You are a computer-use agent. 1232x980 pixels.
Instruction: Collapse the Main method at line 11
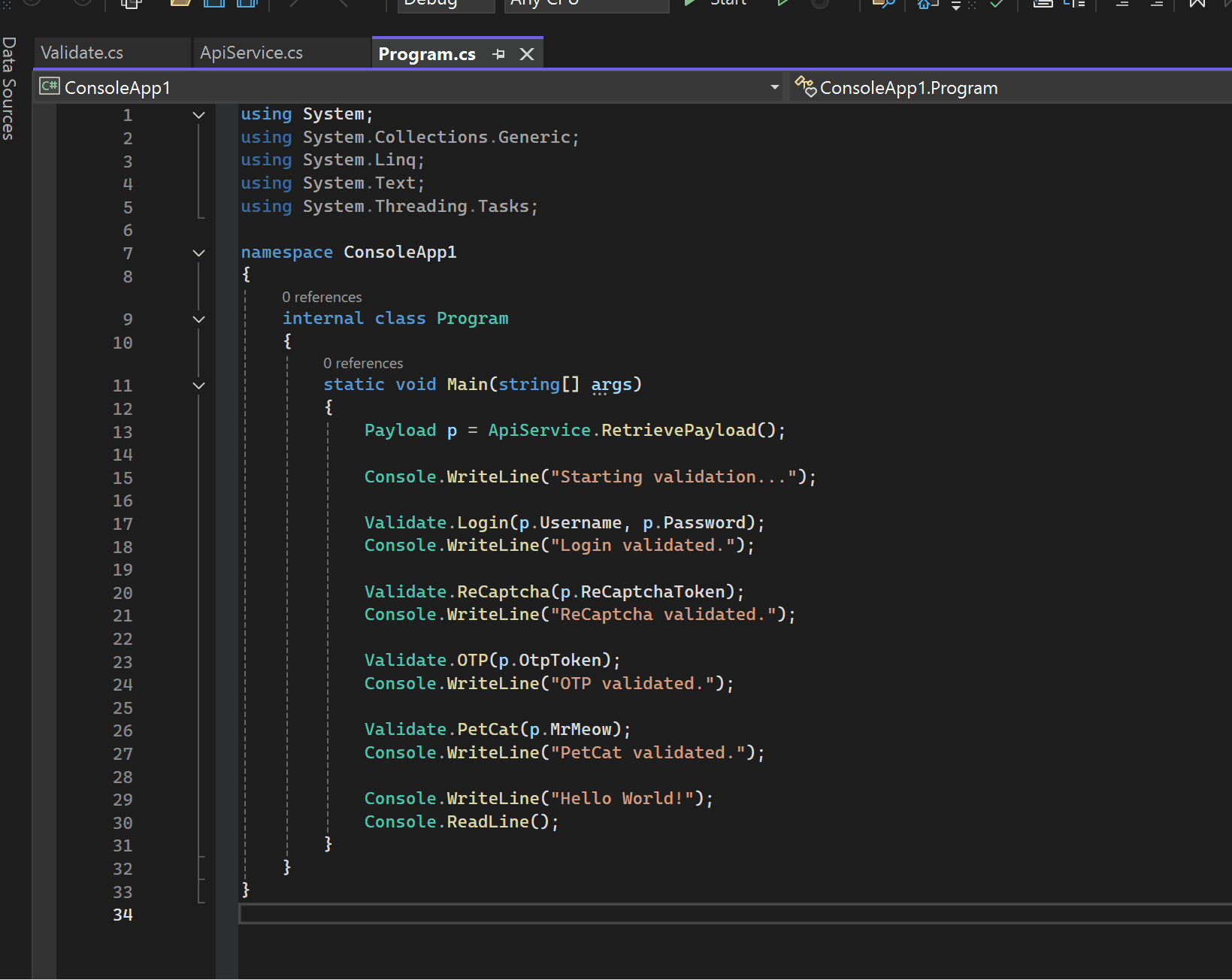point(198,386)
